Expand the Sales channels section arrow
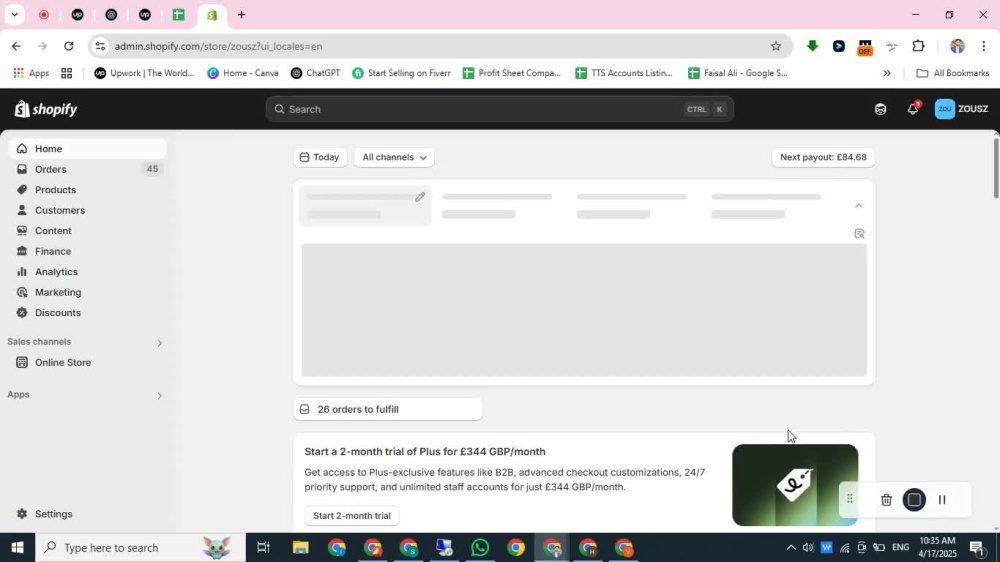The image size is (1000, 562). pyautogui.click(x=159, y=343)
